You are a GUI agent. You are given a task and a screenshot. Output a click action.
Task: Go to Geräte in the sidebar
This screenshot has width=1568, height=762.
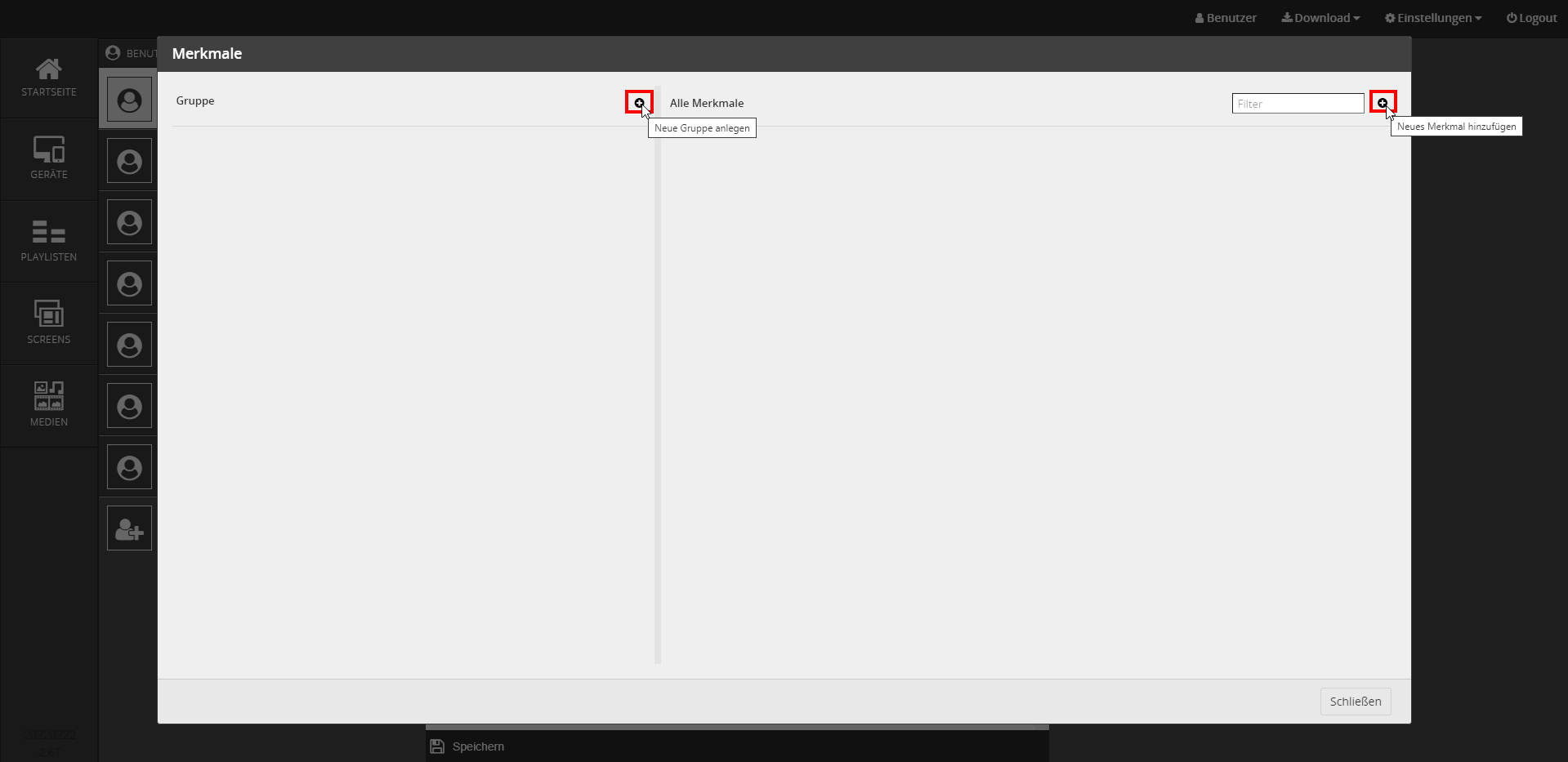pyautogui.click(x=49, y=158)
